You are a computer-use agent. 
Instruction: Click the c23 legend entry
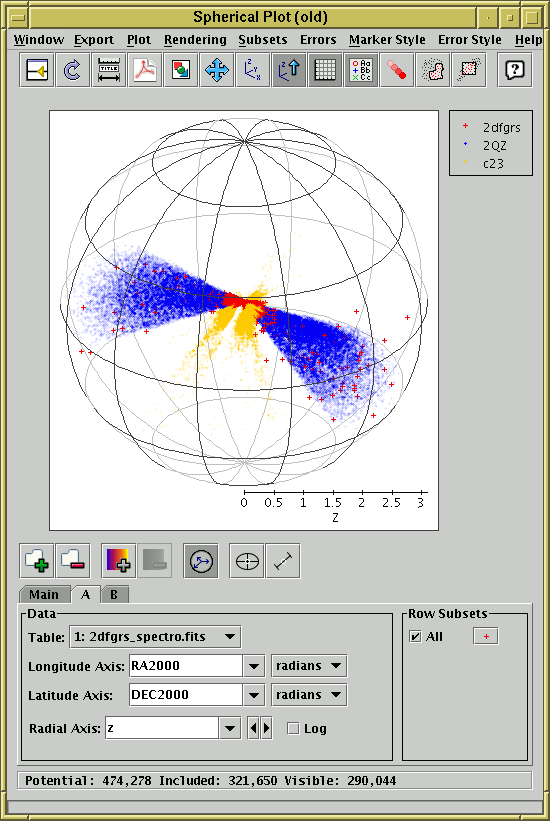pos(483,163)
